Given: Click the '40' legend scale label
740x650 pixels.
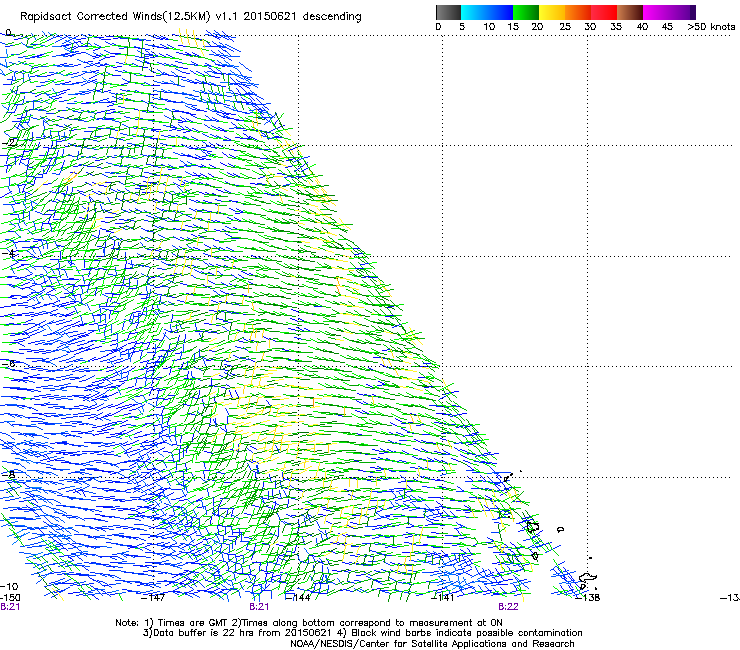Looking at the screenshot, I should (642, 27).
